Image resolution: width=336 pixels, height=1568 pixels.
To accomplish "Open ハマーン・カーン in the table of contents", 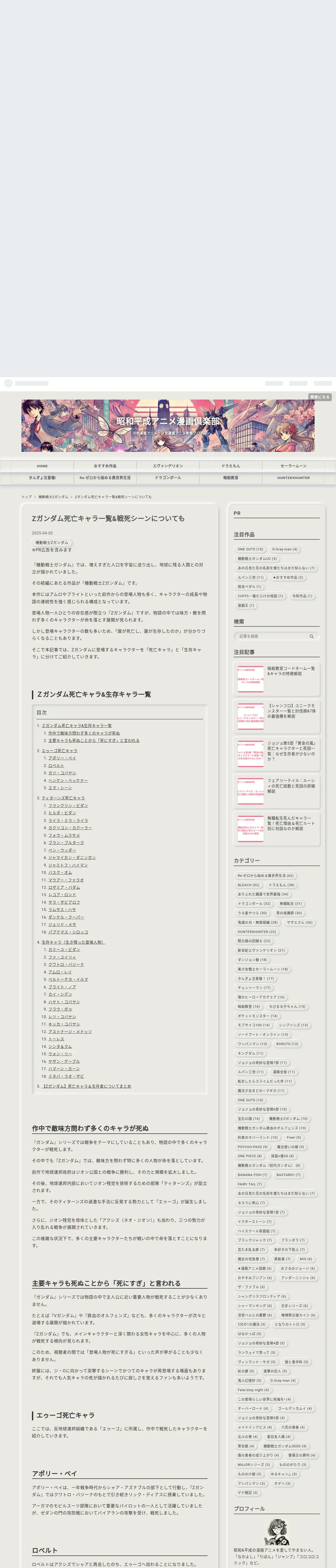I will click(64, 1069).
